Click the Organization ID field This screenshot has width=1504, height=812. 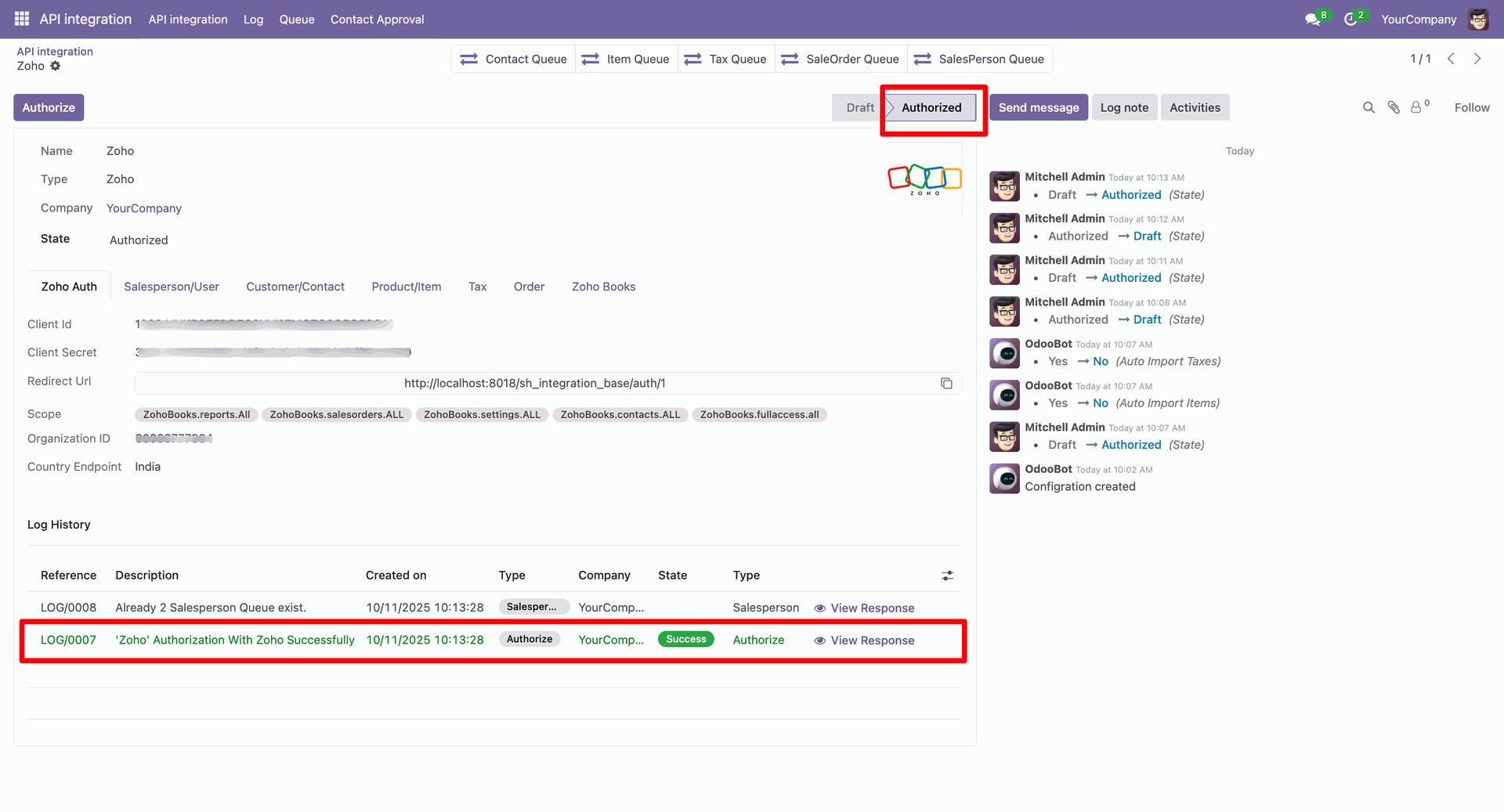174,438
